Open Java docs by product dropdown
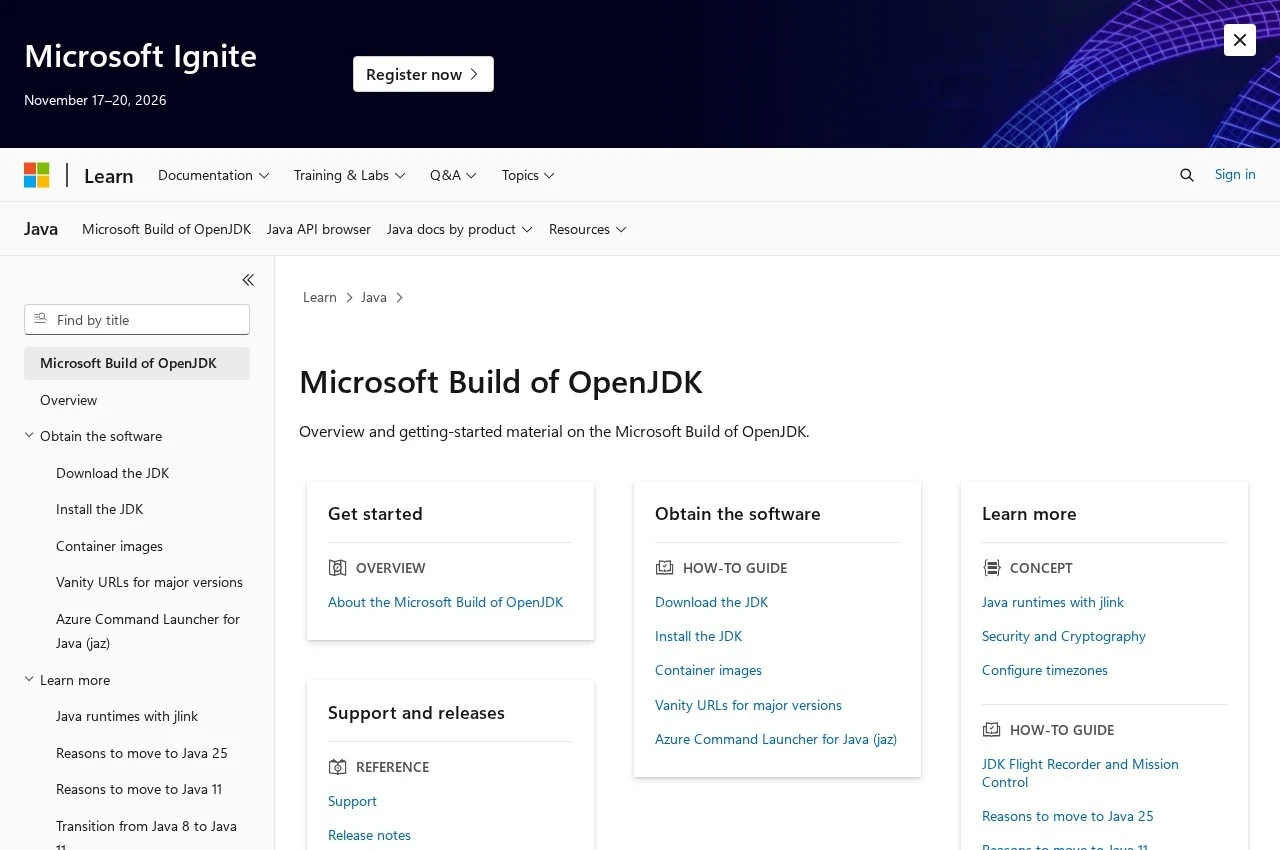1280x850 pixels. (x=460, y=229)
